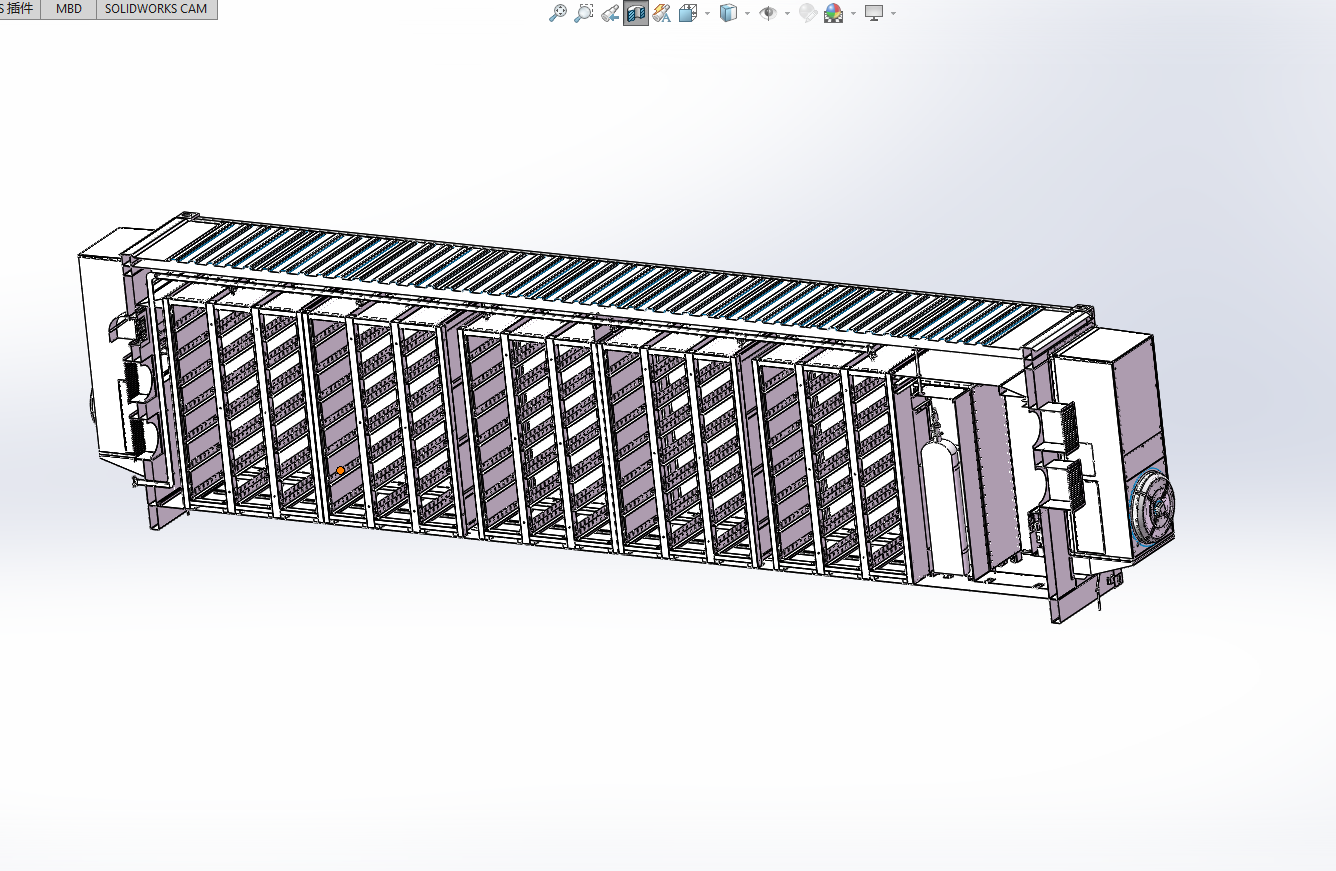
Task: Click the View Orientation cube icon
Action: pos(688,13)
